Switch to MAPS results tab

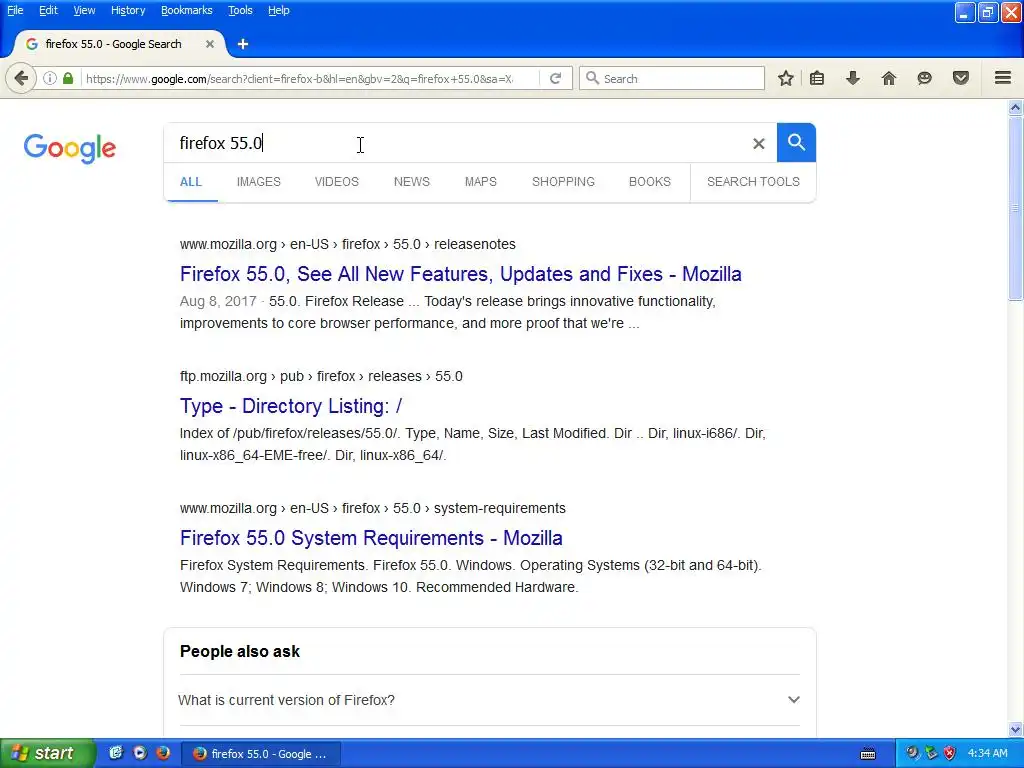point(481,182)
